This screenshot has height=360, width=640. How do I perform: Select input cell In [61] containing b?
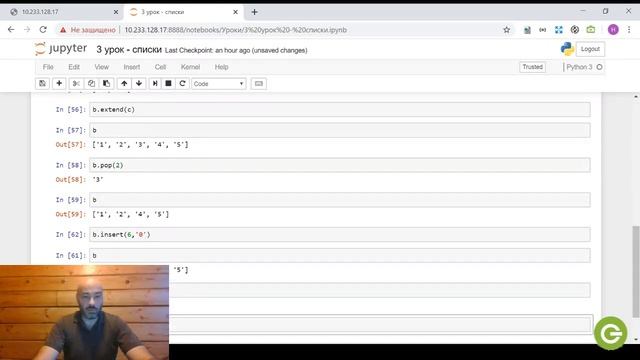coord(340,256)
